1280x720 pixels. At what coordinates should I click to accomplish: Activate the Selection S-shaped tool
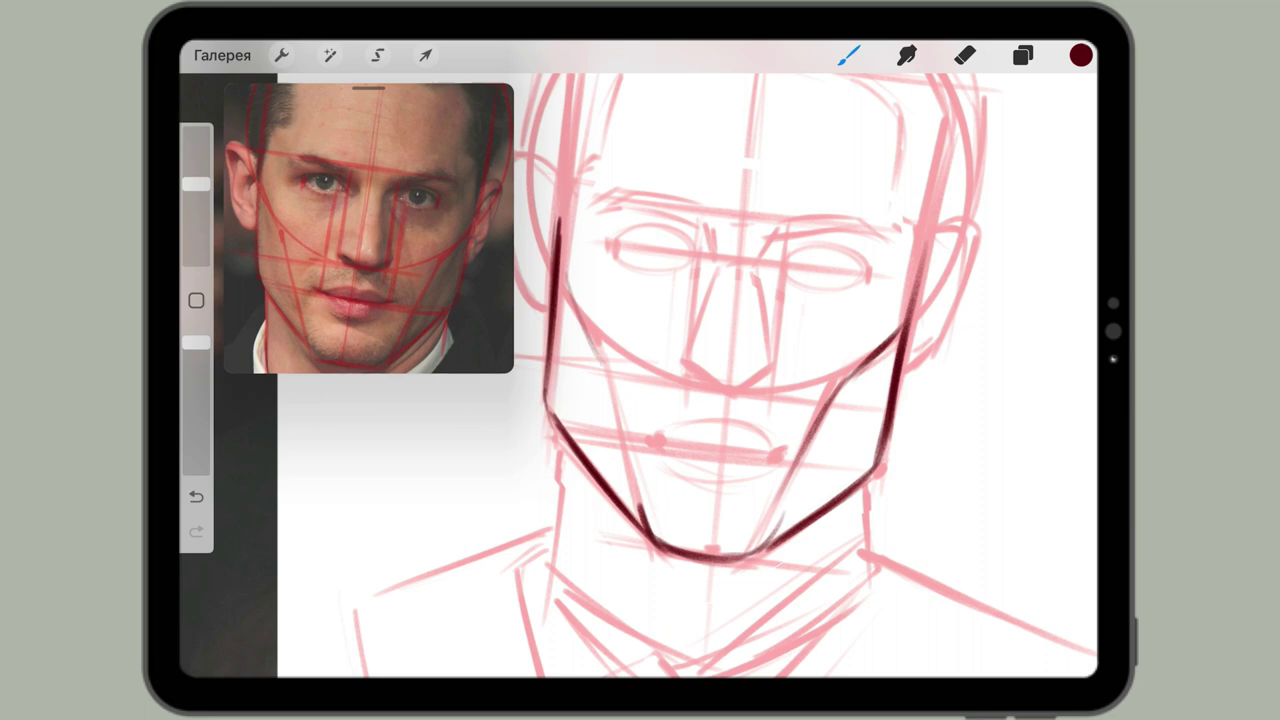[378, 56]
